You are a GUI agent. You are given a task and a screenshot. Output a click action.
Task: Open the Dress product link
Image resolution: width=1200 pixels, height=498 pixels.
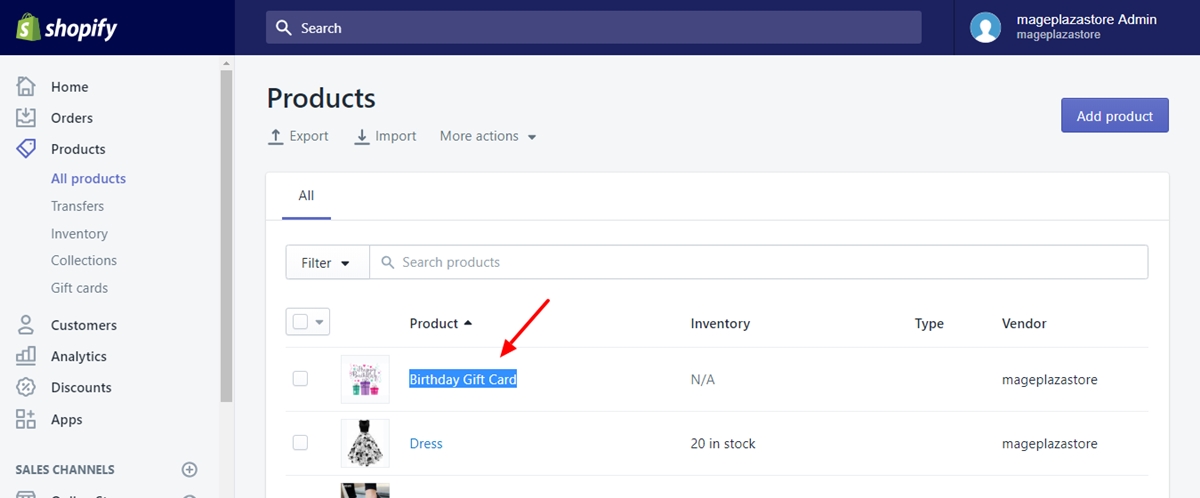click(x=426, y=443)
